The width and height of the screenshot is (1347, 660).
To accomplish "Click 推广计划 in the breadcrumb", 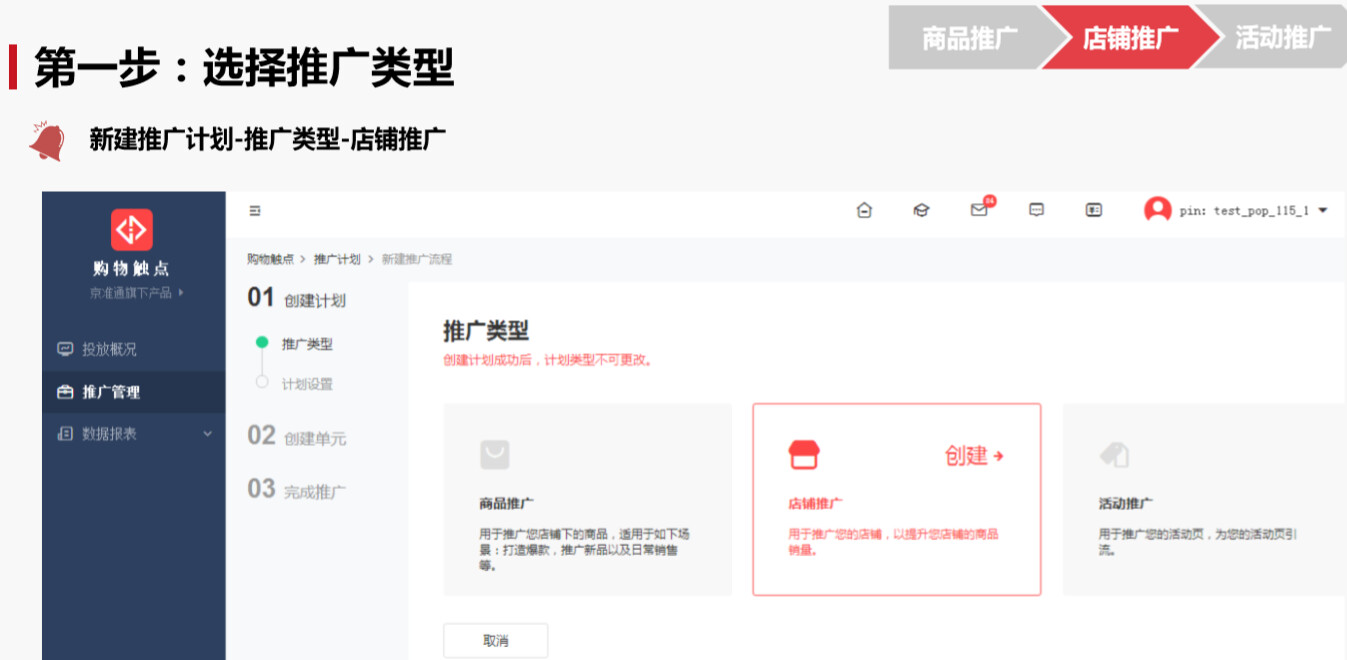I will click(x=337, y=259).
